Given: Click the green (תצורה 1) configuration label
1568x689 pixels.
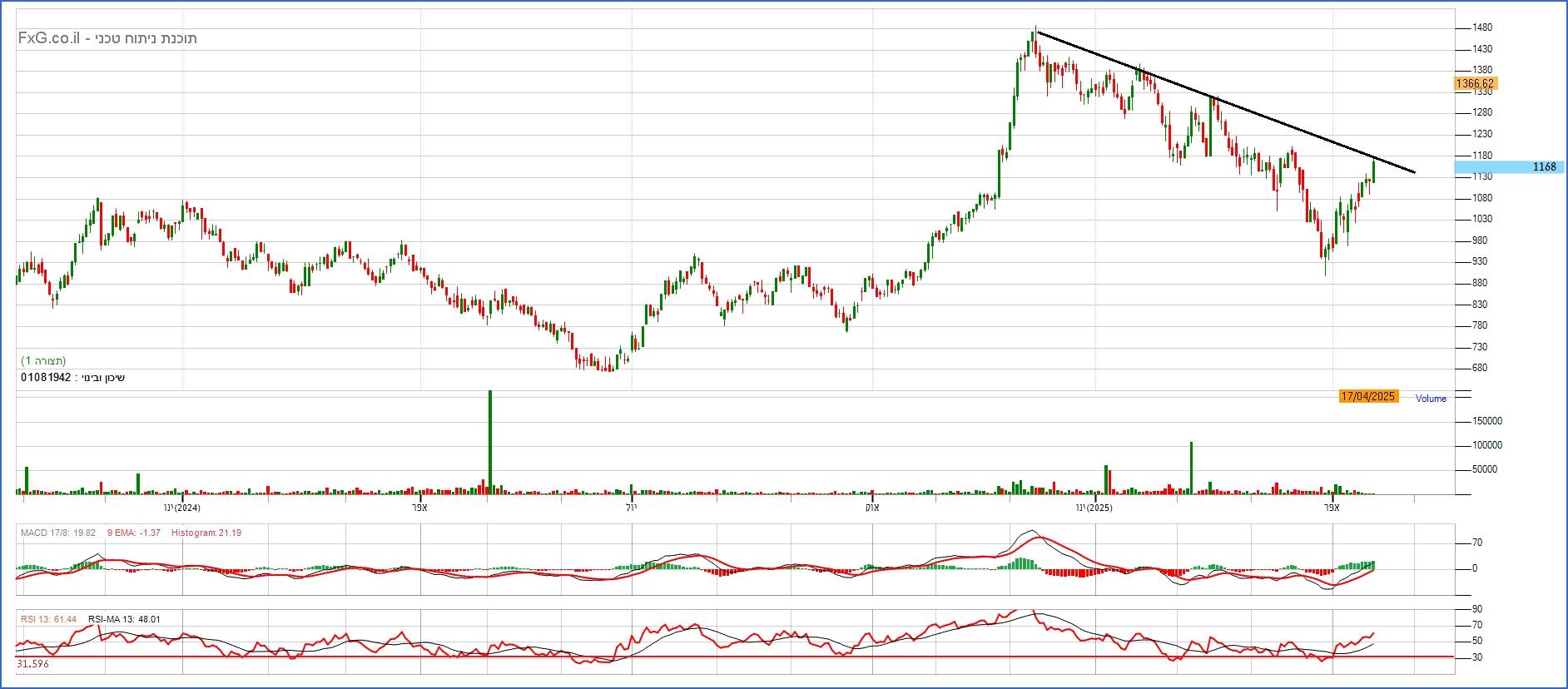Looking at the screenshot, I should [x=43, y=361].
